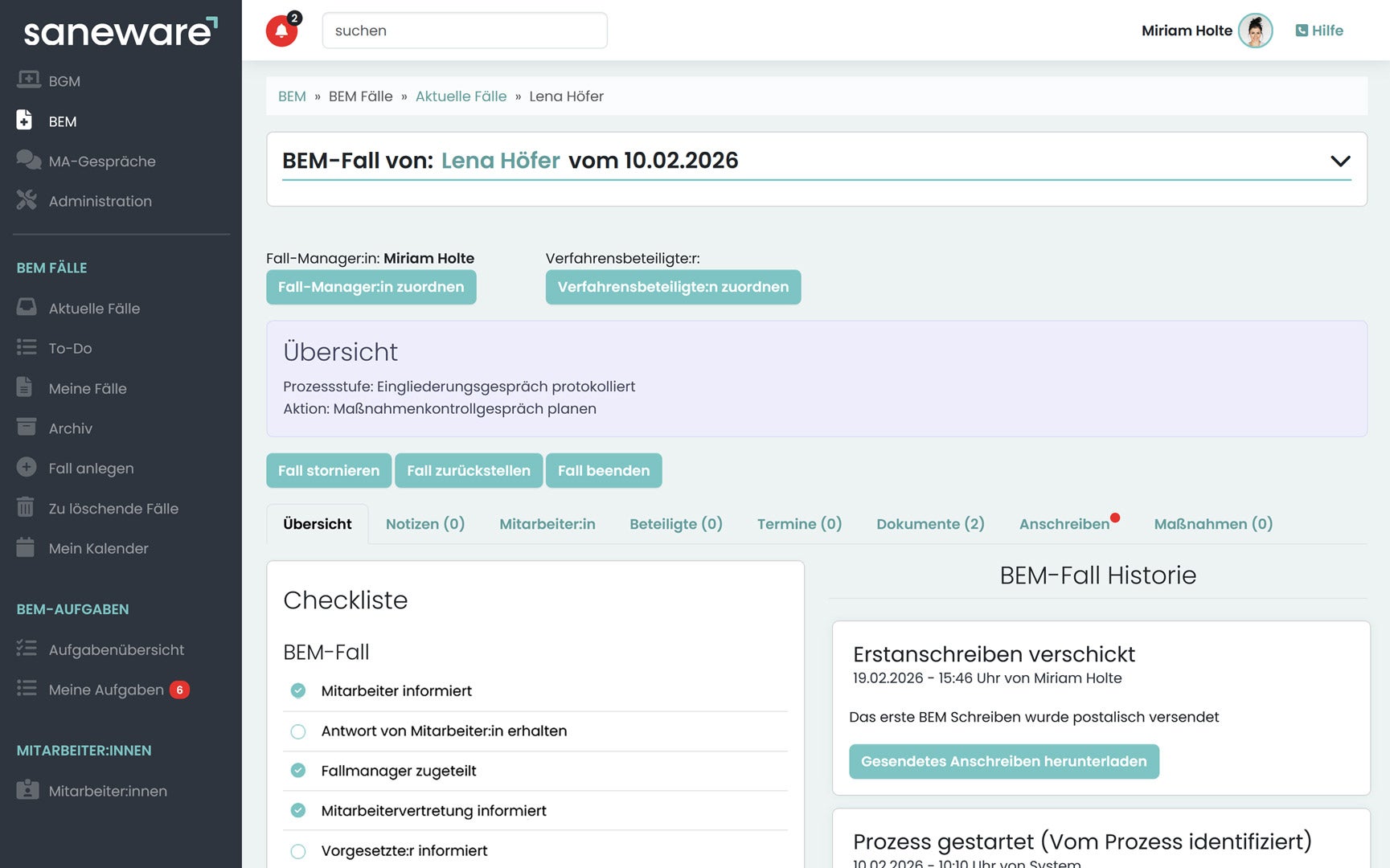This screenshot has width=1390, height=868.
Task: Open the Anschreiben tab
Action: pos(1064,524)
